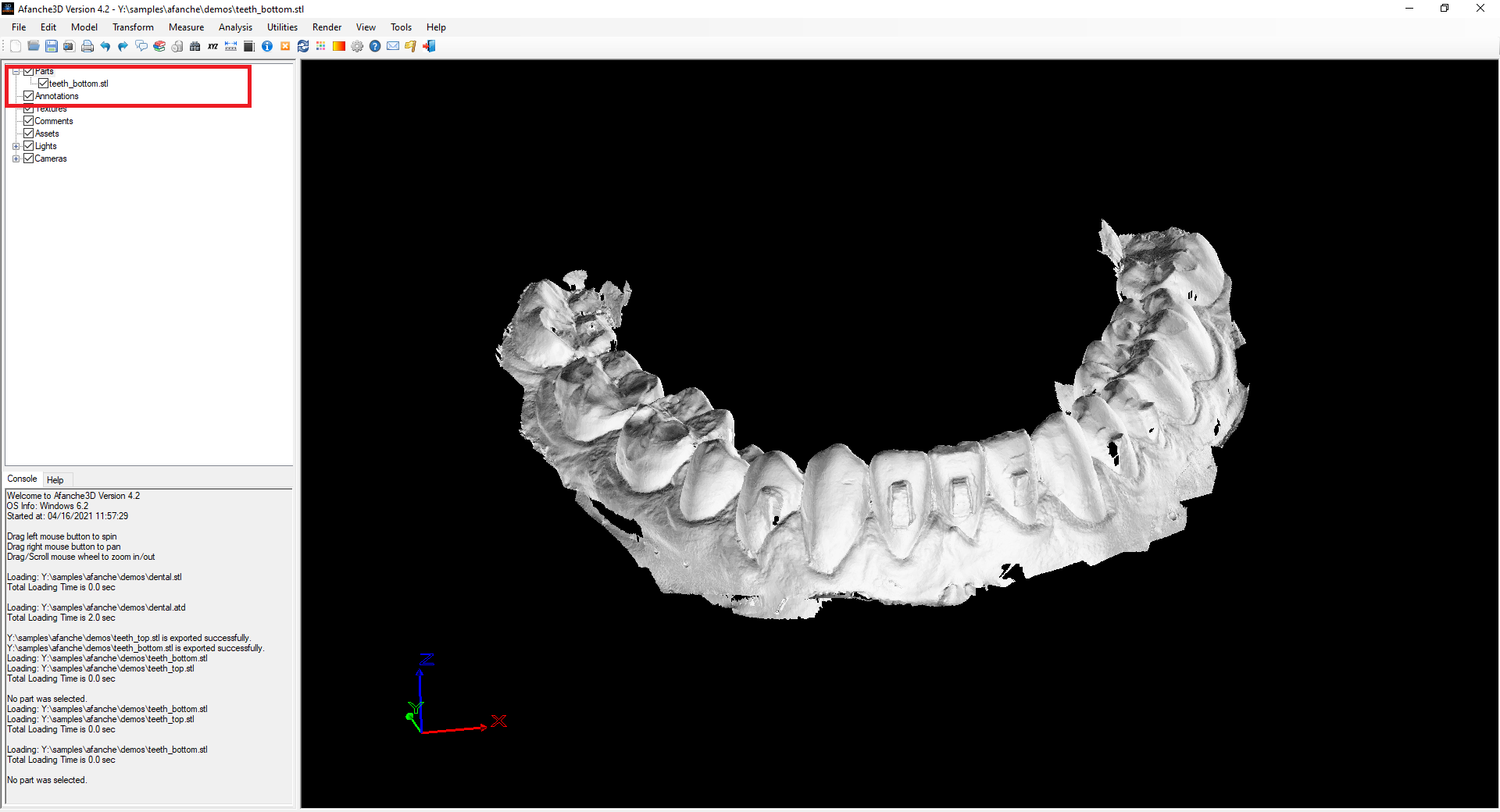Click the printer icon in toolbar
1500x812 pixels.
(87, 47)
